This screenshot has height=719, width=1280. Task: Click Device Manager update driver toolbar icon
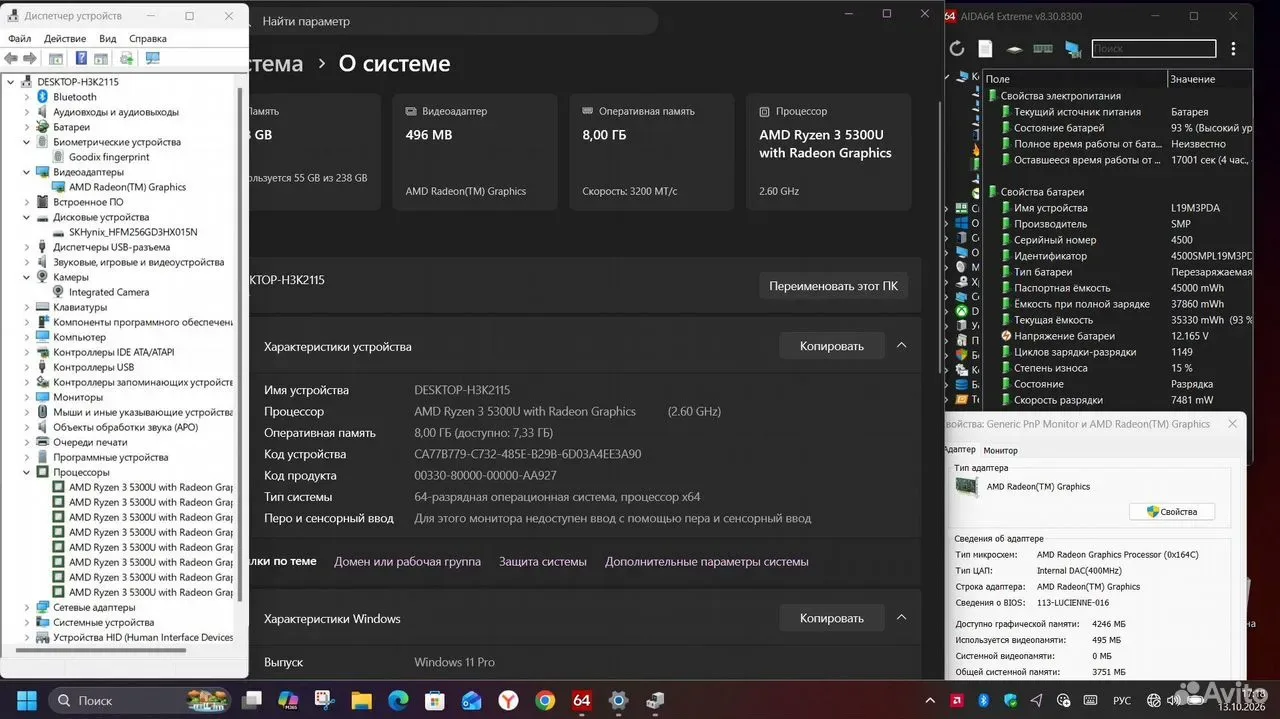126,58
